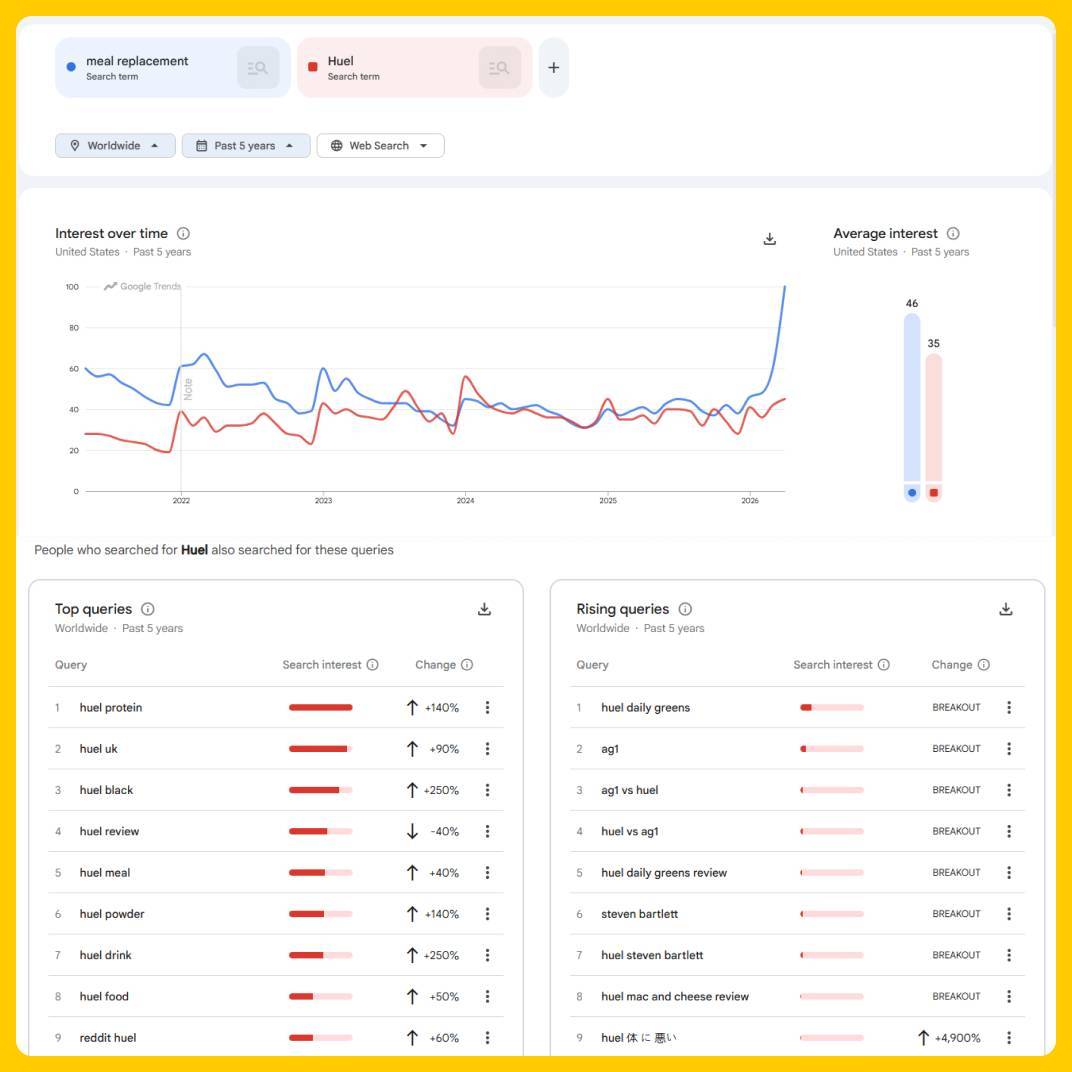Open the huel black query
The image size is (1072, 1072).
(106, 790)
